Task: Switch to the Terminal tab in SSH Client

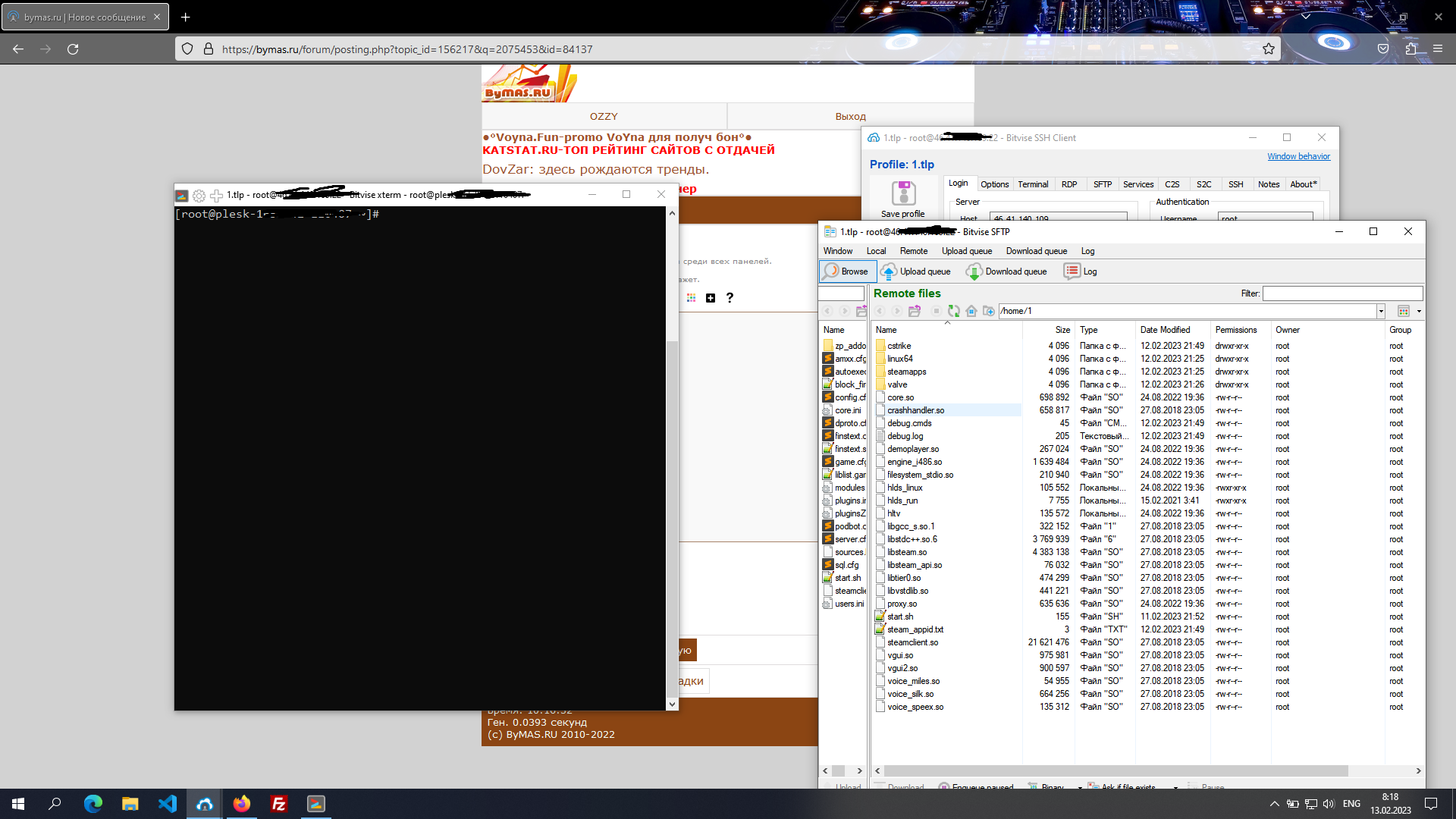Action: point(1032,184)
